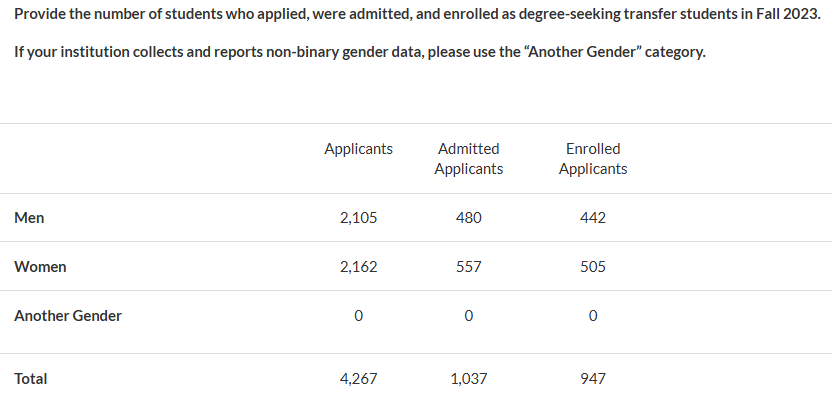The width and height of the screenshot is (832, 399).
Task: Select the Women applicants value 2,162
Action: [x=359, y=266]
